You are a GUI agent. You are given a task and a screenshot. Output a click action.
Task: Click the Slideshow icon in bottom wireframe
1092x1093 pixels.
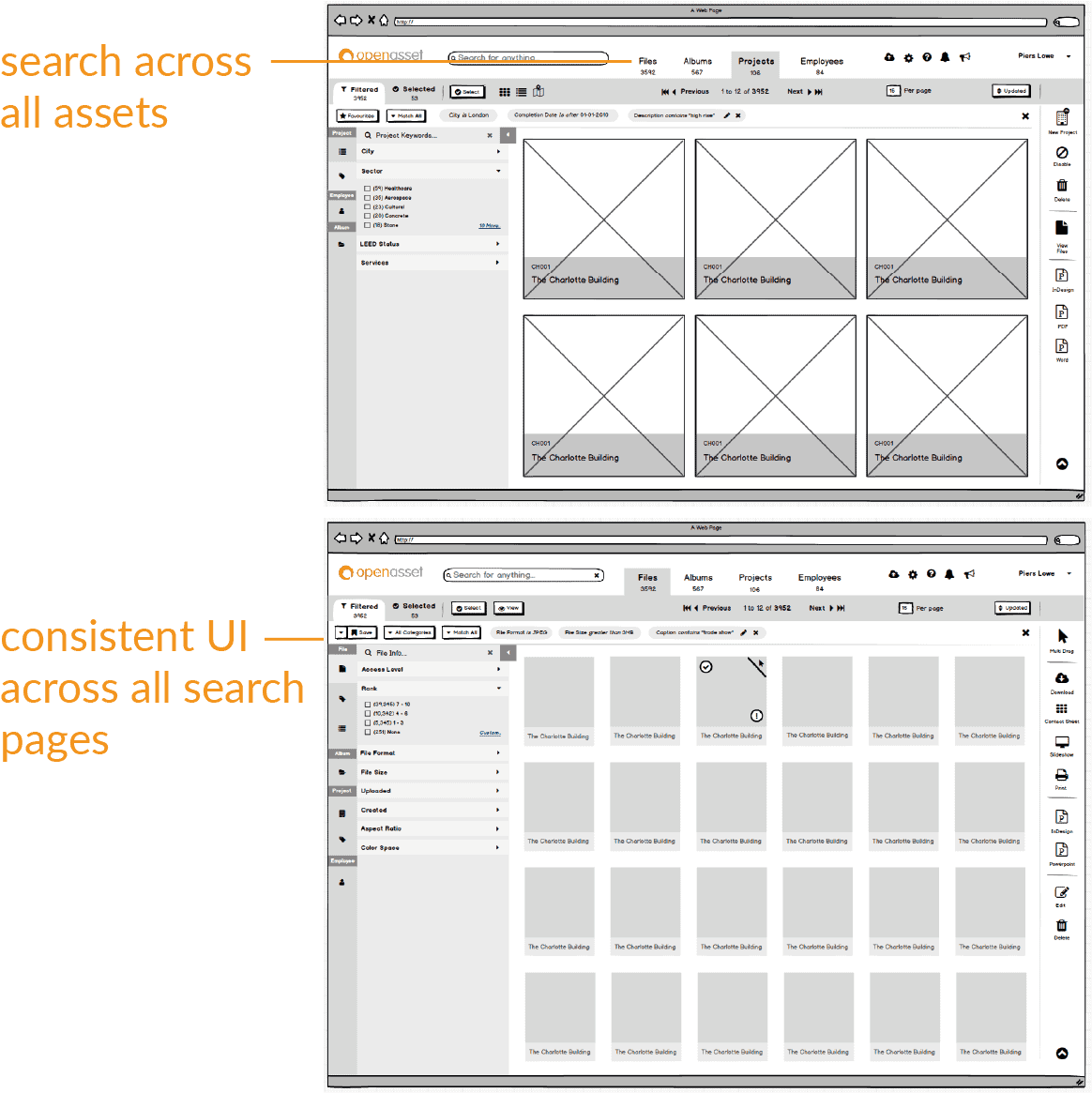1062,742
